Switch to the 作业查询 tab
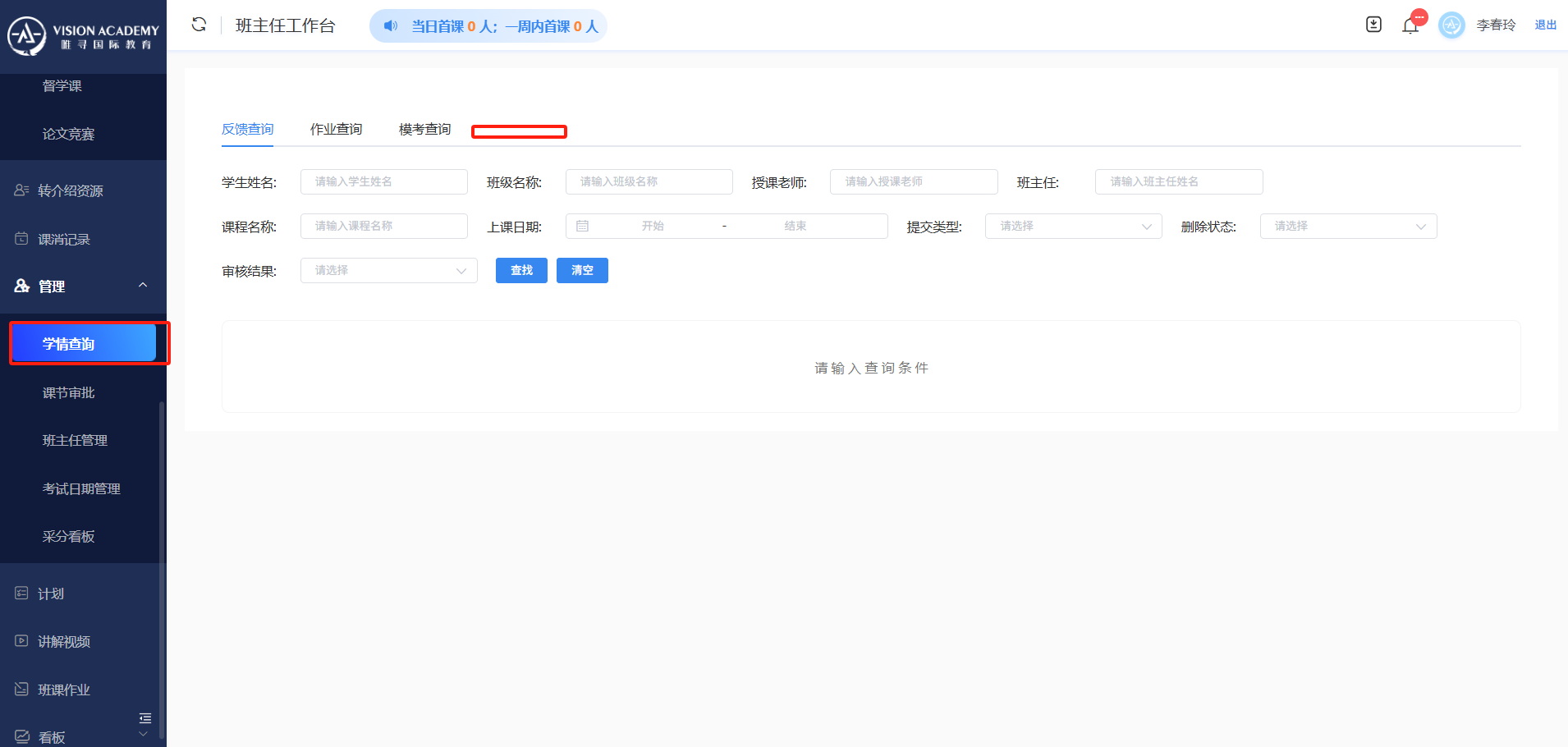Viewport: 1568px width, 747px height. click(336, 130)
